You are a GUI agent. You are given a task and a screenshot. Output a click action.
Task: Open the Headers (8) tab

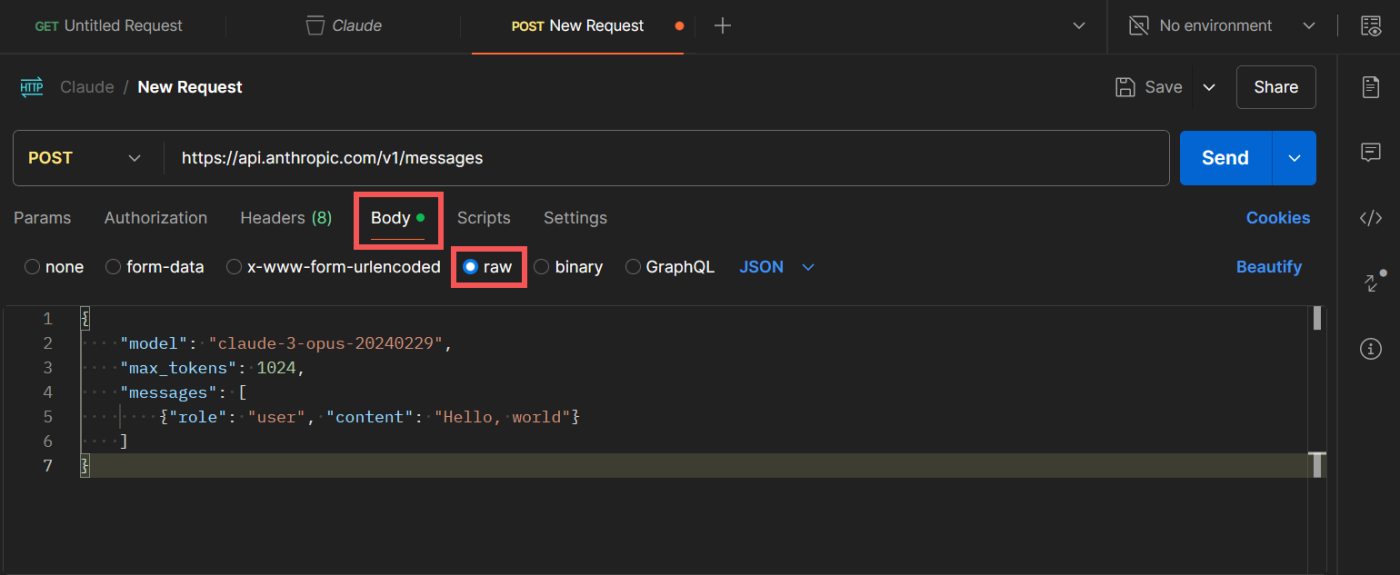[x=286, y=218]
